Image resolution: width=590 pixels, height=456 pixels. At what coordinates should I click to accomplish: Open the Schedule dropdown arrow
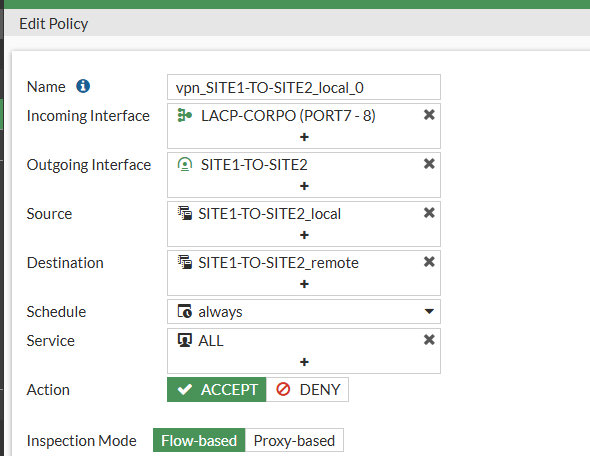[x=429, y=311]
